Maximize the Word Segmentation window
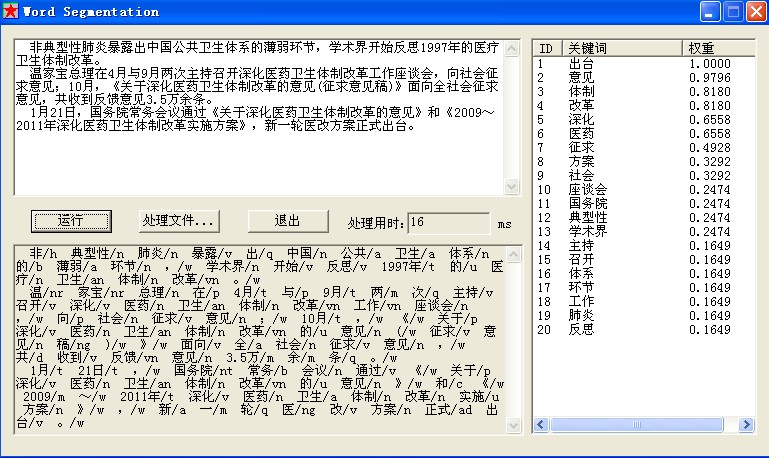Screen dimensions: 769x458 pos(733,12)
